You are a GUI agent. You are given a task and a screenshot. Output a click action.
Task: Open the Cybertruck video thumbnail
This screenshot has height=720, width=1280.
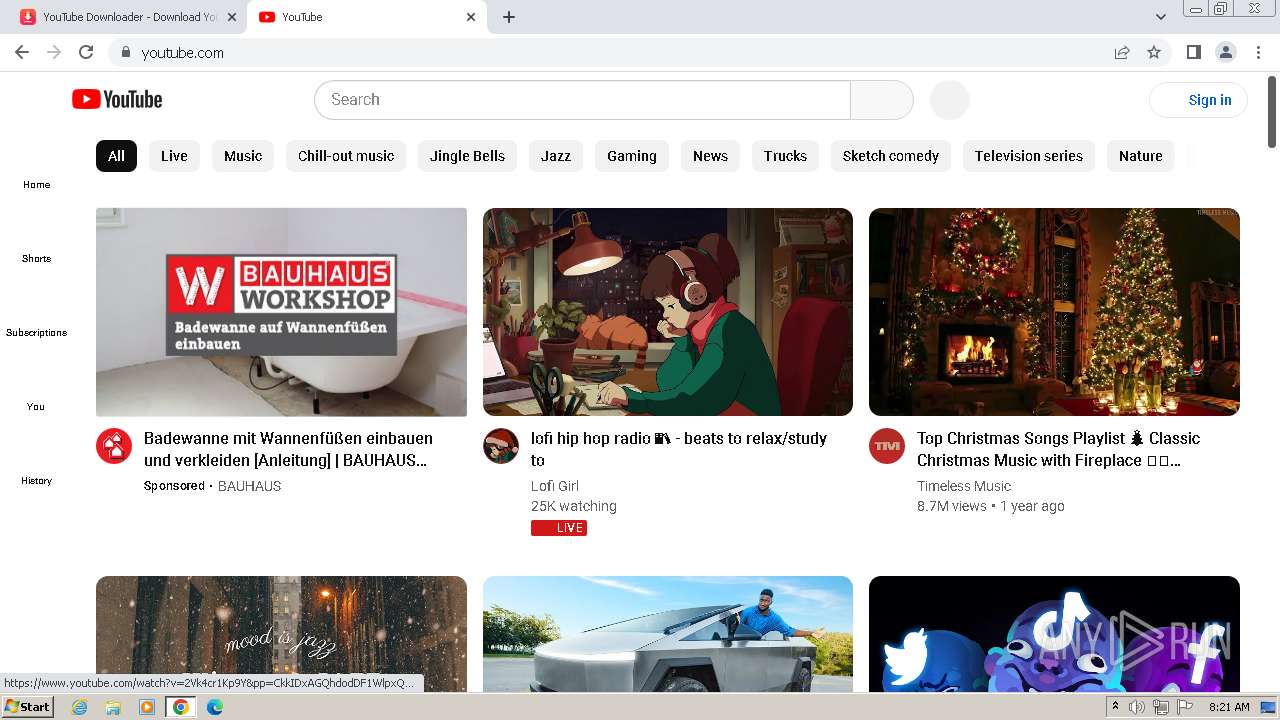[x=668, y=634]
